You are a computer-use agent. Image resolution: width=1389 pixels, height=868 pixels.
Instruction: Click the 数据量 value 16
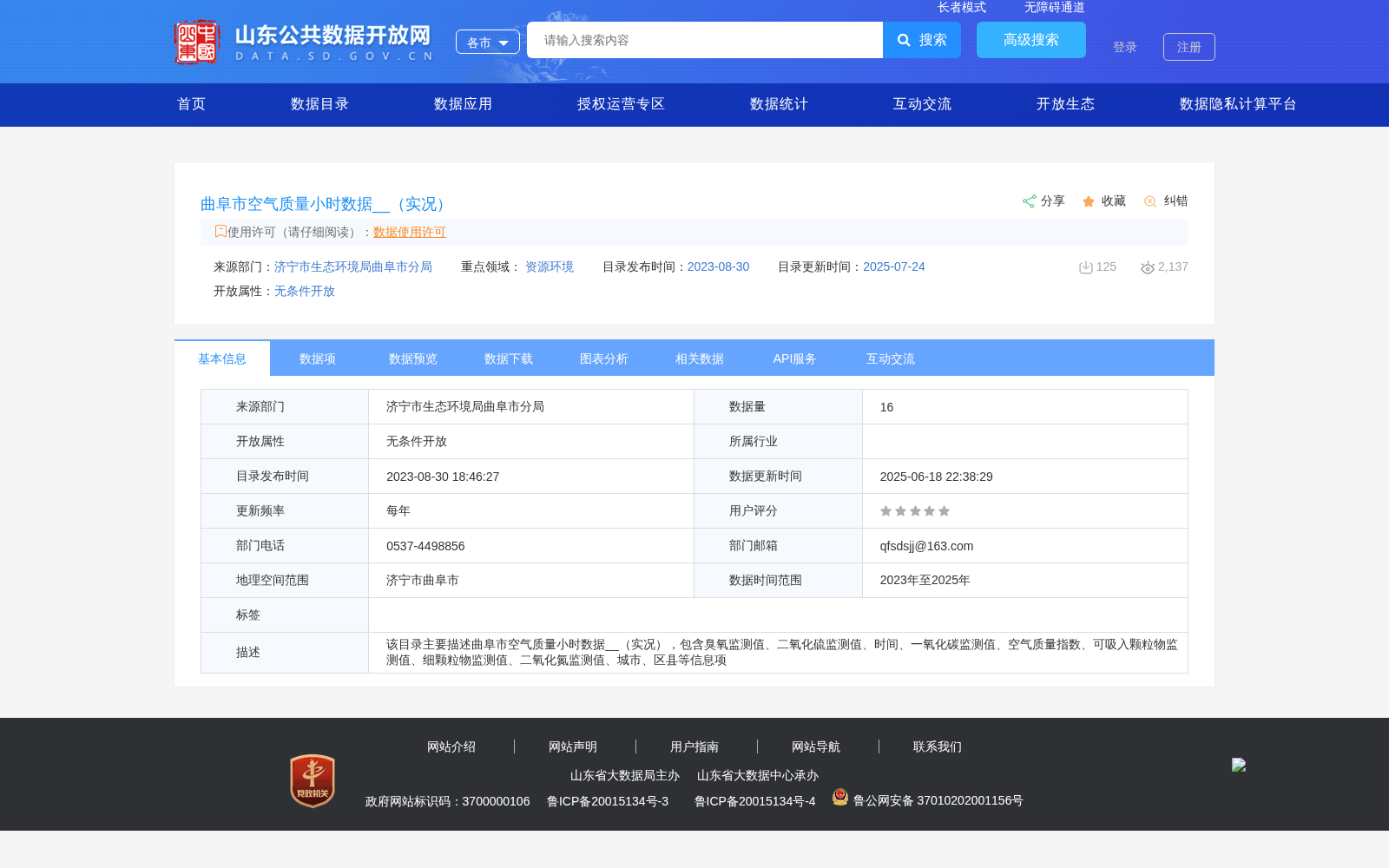(x=1025, y=407)
